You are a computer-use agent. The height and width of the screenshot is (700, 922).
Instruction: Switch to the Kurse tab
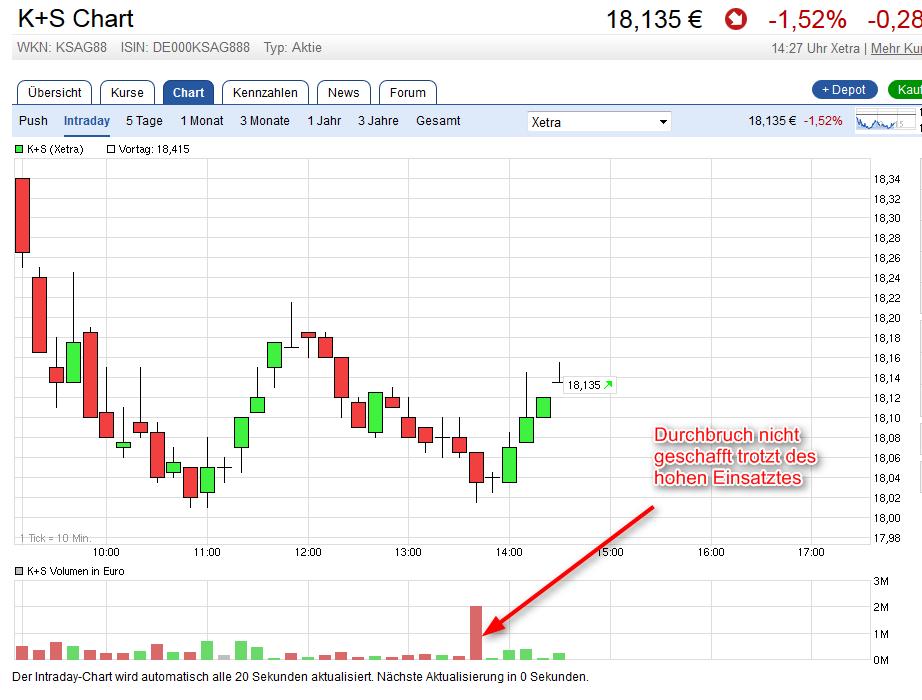click(127, 92)
